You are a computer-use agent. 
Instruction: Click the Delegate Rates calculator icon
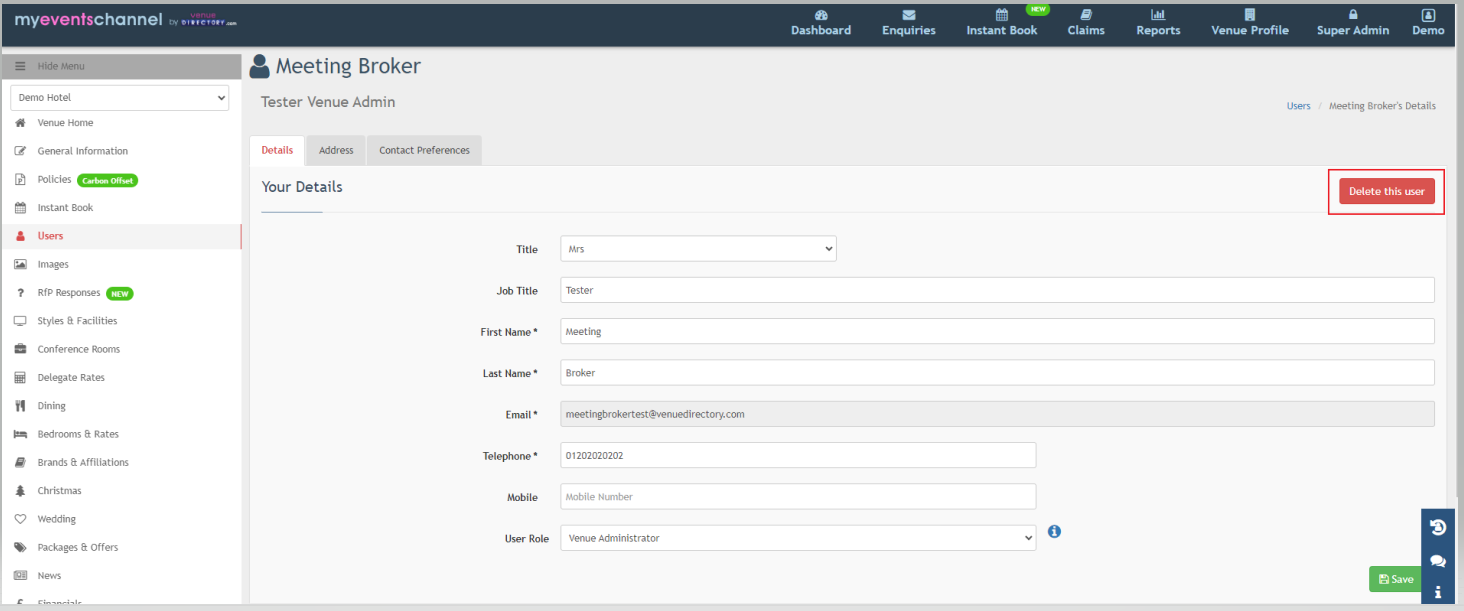[20, 378]
